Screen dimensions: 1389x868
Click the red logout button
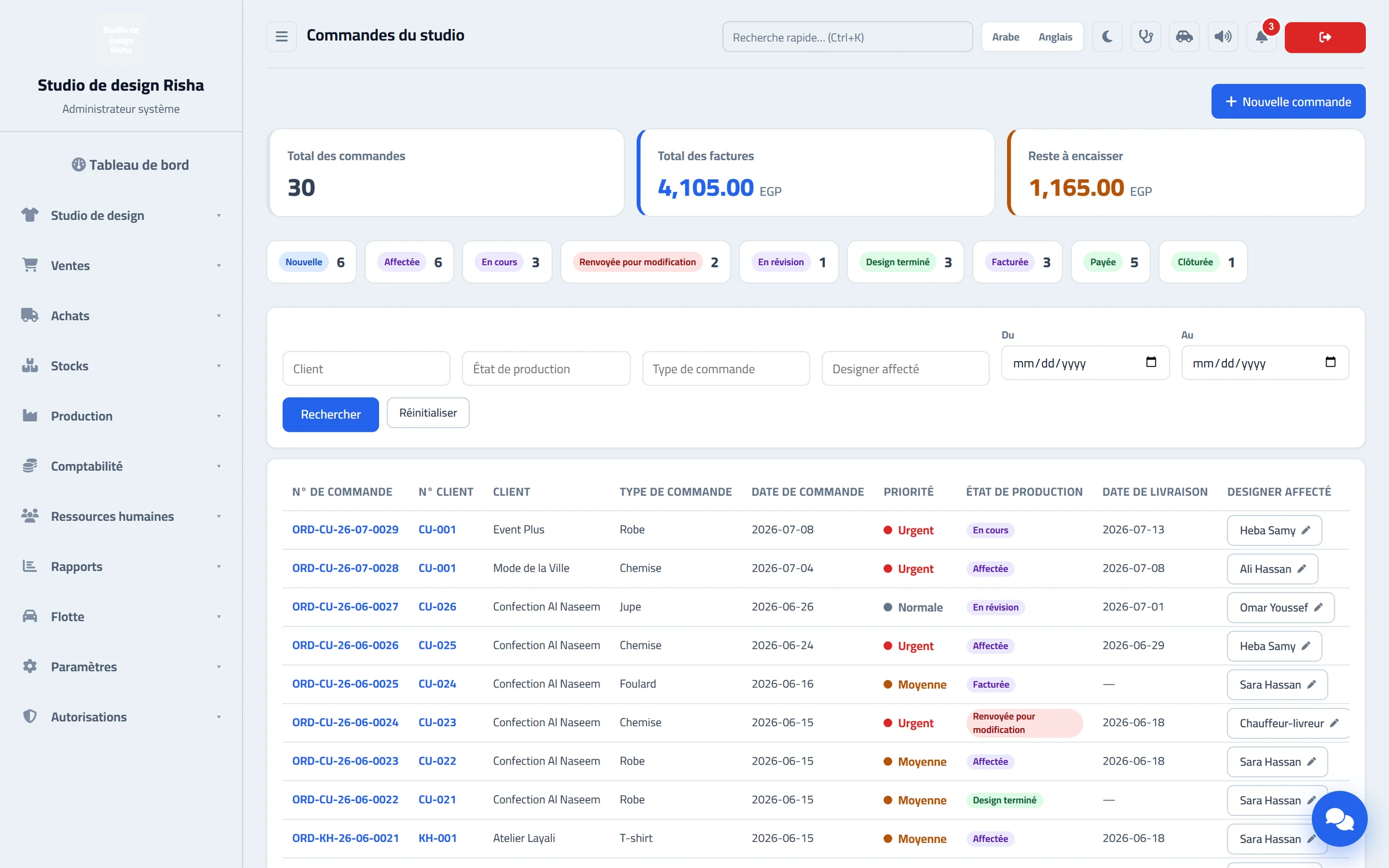tap(1325, 38)
